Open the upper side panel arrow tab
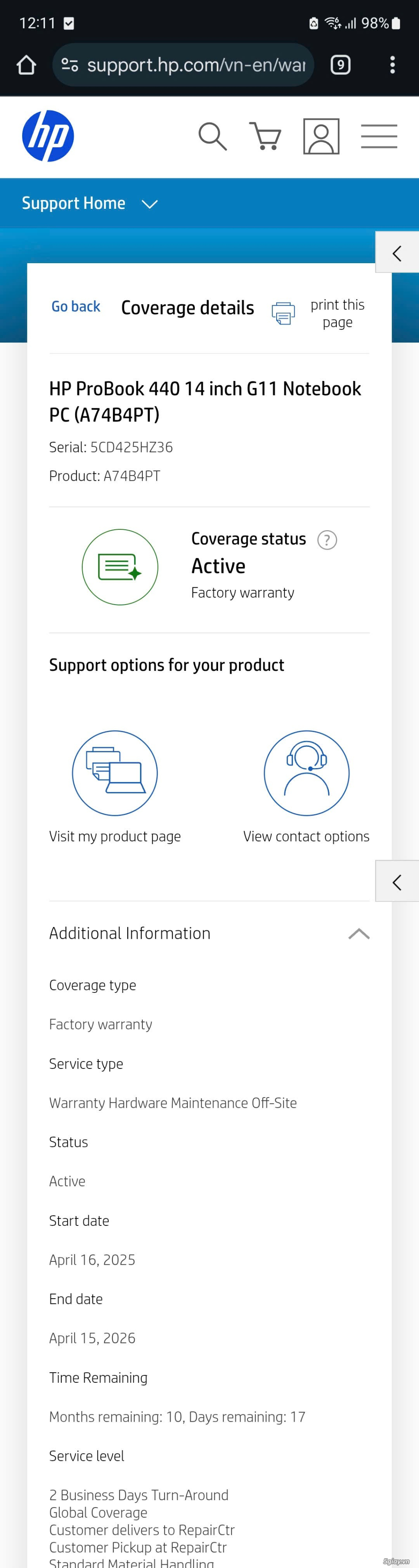 pos(397,253)
